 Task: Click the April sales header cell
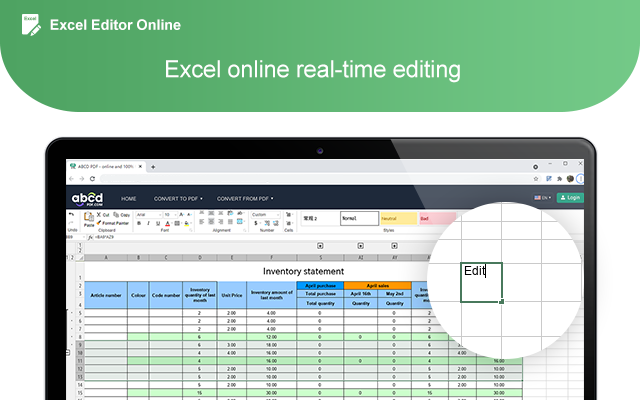[x=378, y=286]
